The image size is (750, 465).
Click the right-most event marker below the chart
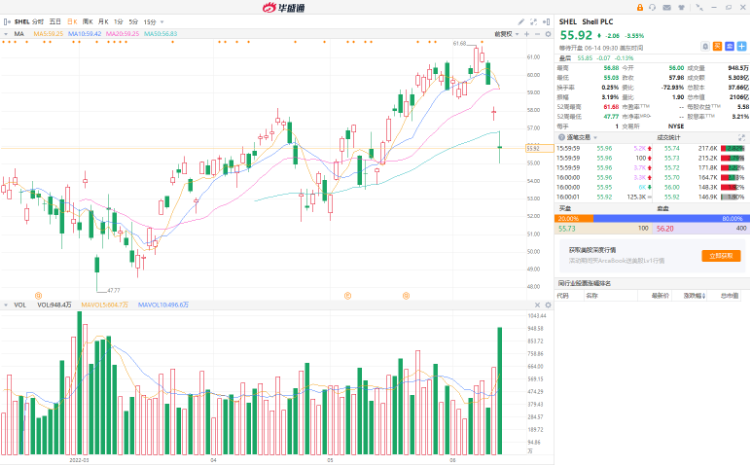pos(406,296)
